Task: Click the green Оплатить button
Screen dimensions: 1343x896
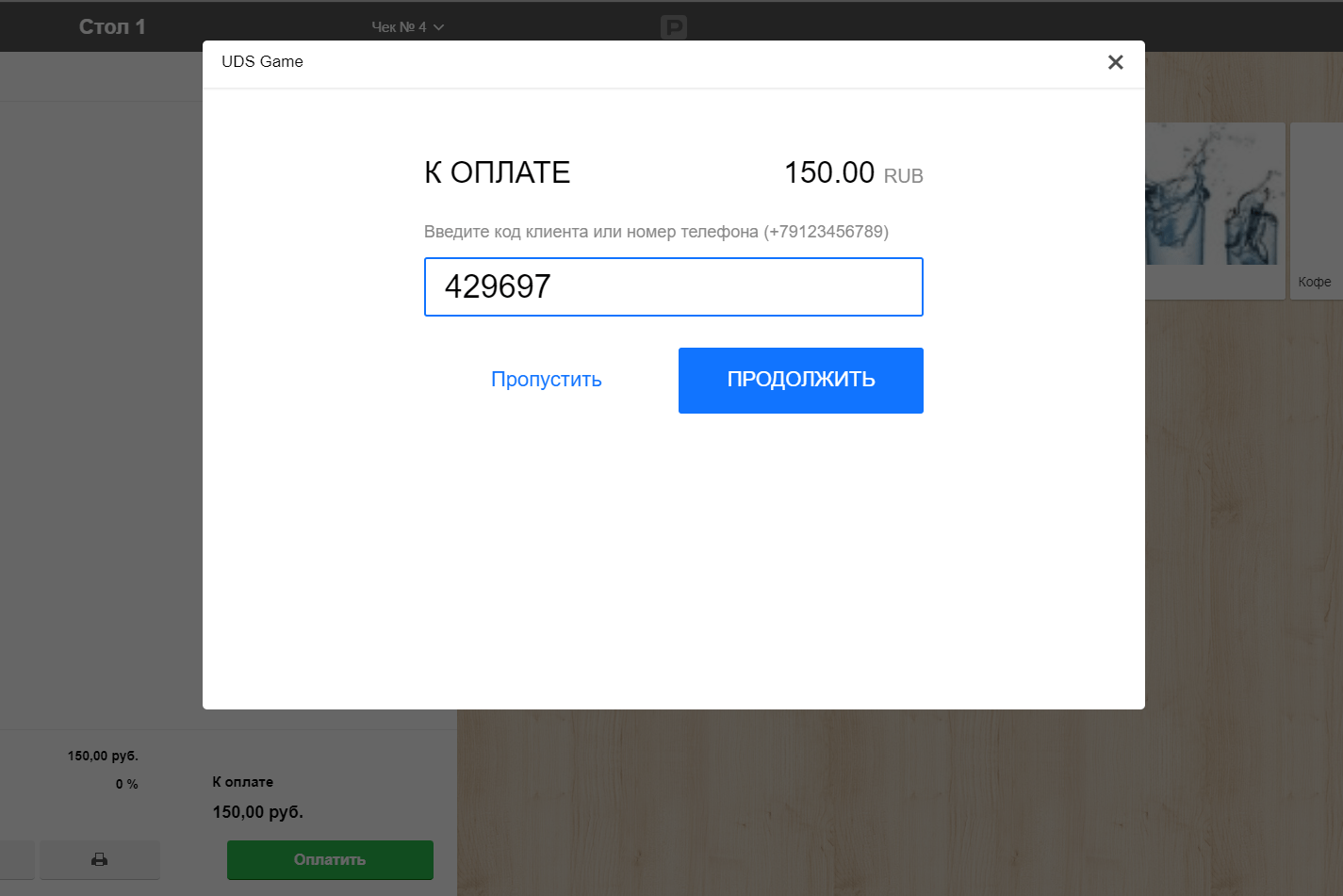Action: coord(330,860)
